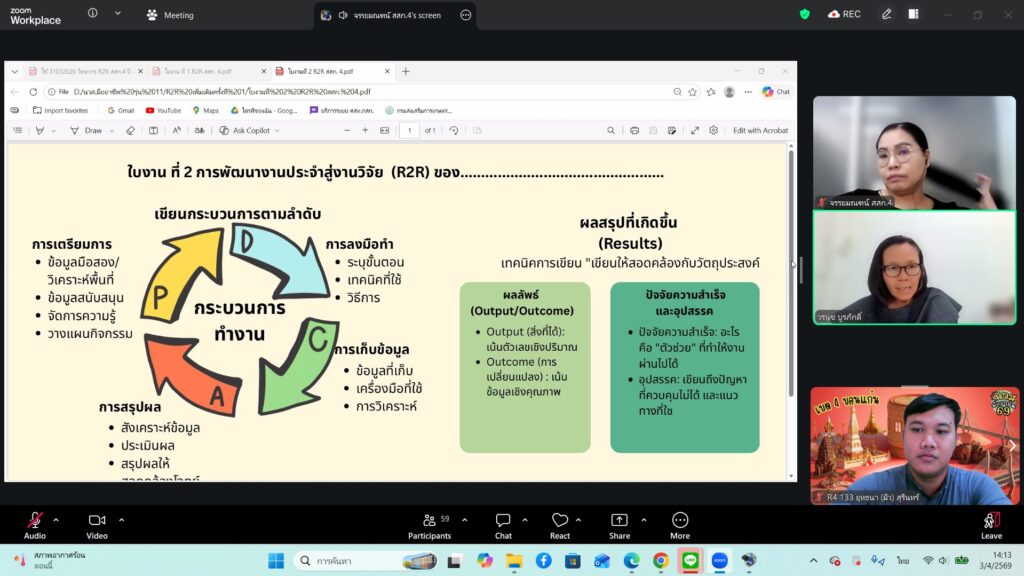
Task: Click the Share screen icon
Action: [619, 522]
